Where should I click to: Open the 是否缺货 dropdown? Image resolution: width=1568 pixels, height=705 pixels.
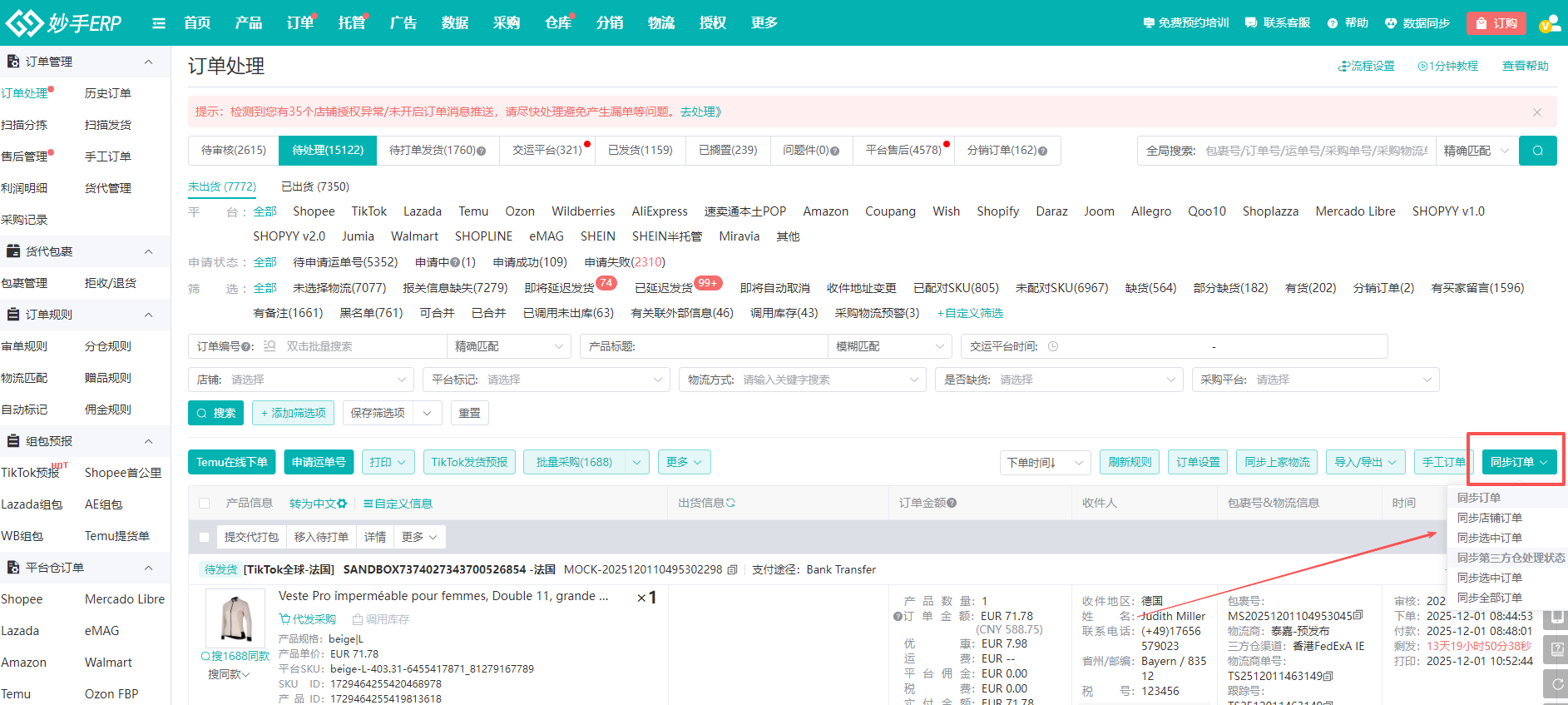click(x=1059, y=380)
